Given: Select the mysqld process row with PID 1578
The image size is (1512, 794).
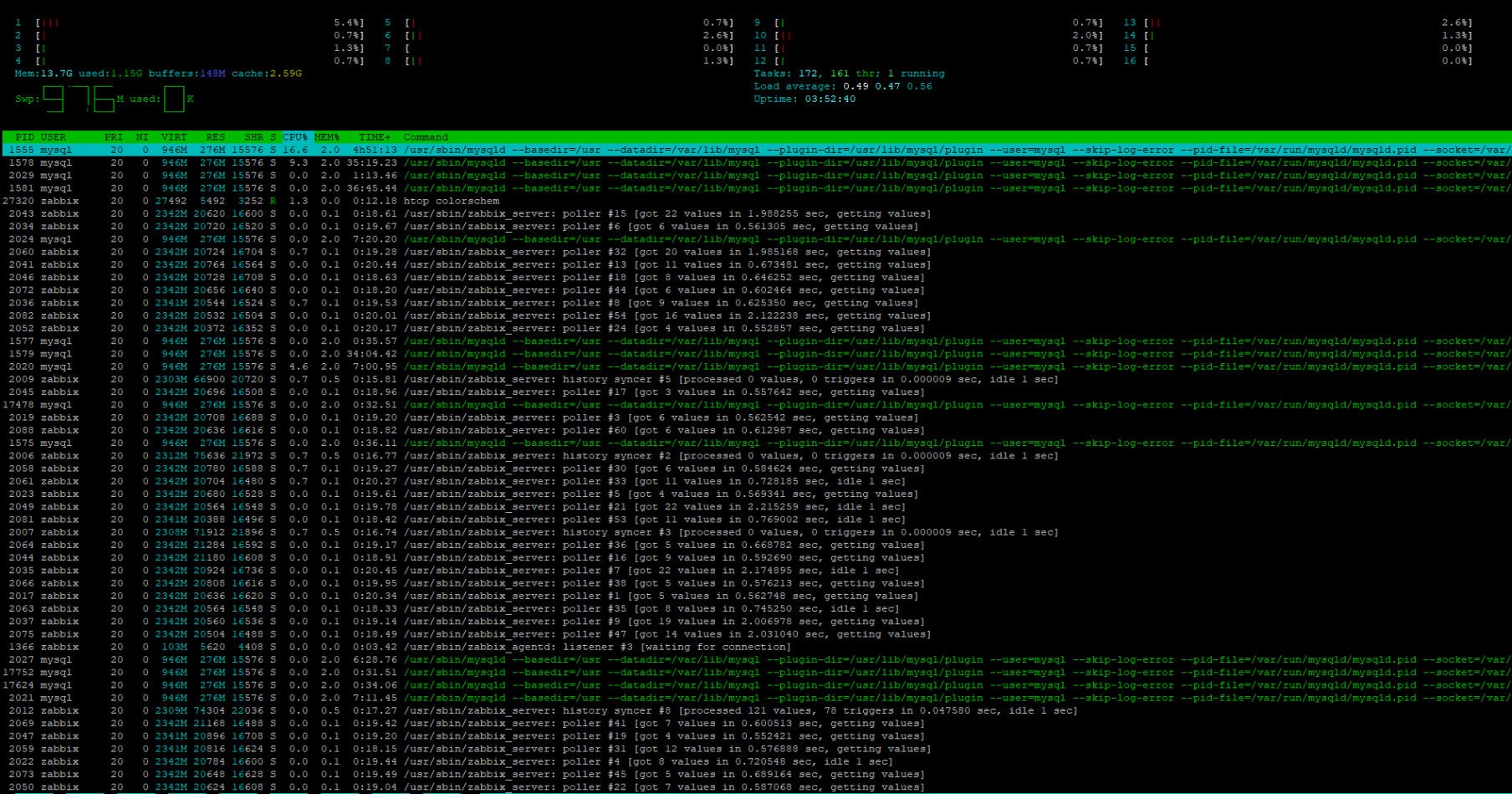Looking at the screenshot, I should click(x=756, y=162).
